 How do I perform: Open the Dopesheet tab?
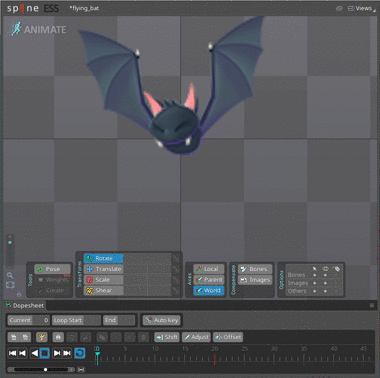tap(25, 305)
